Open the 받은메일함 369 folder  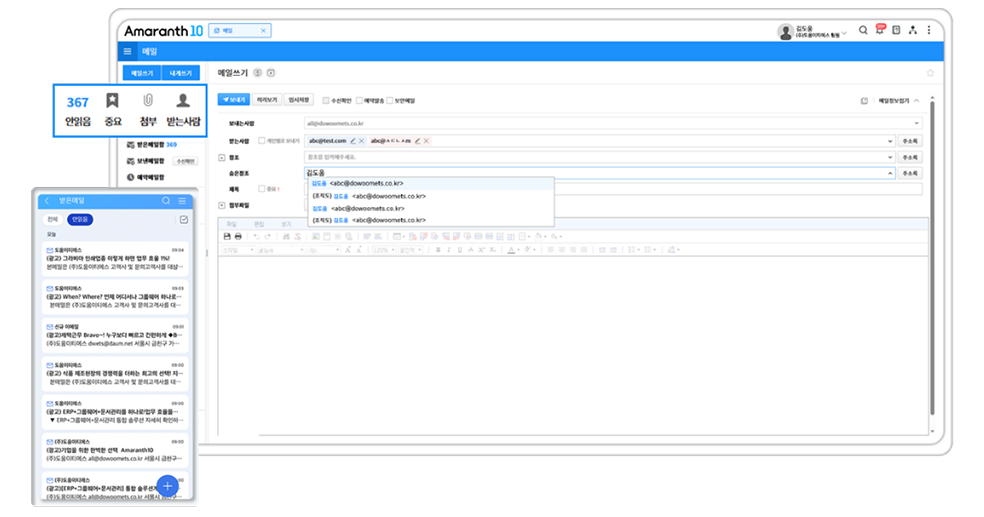152,144
